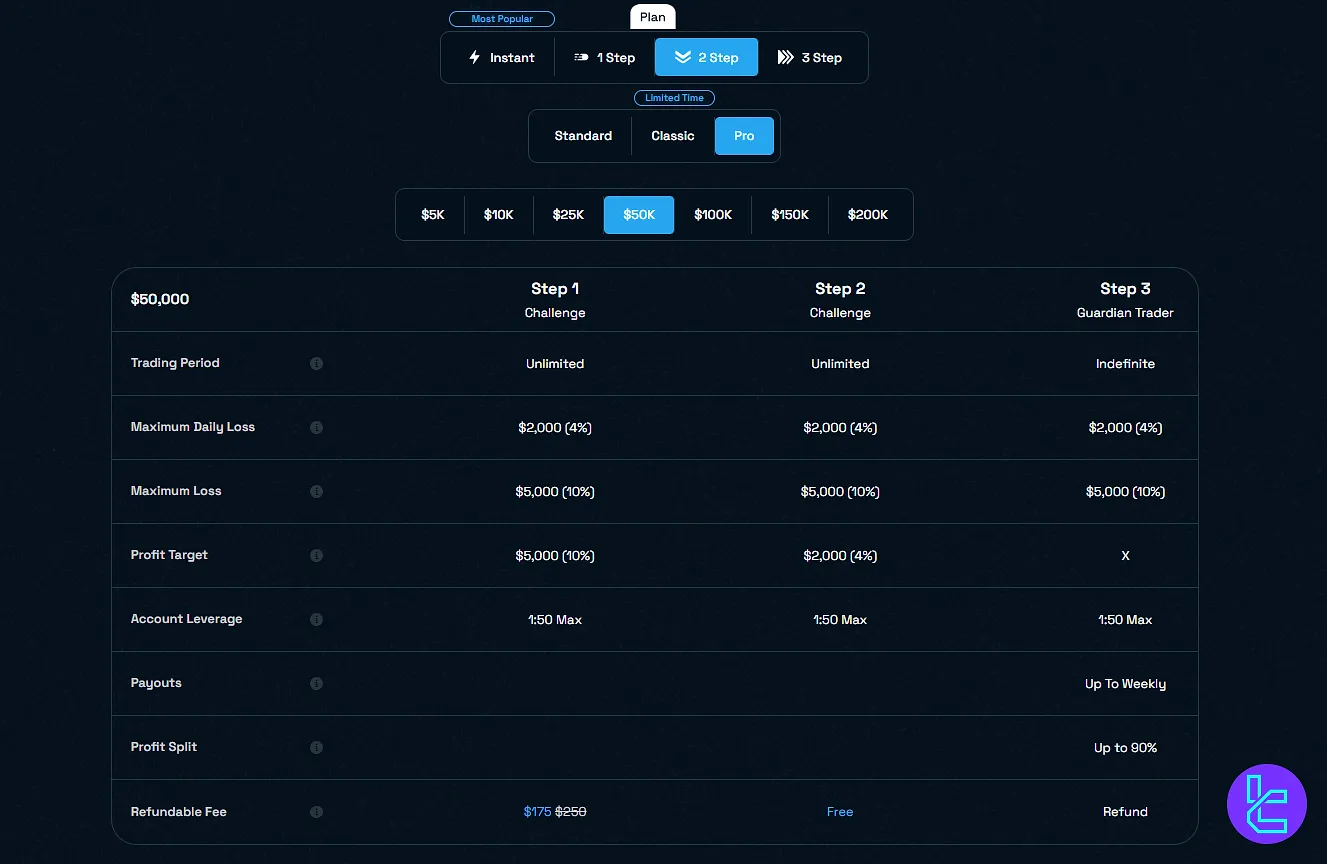Click the Payouts info icon
This screenshot has height=864, width=1327.
pos(316,684)
